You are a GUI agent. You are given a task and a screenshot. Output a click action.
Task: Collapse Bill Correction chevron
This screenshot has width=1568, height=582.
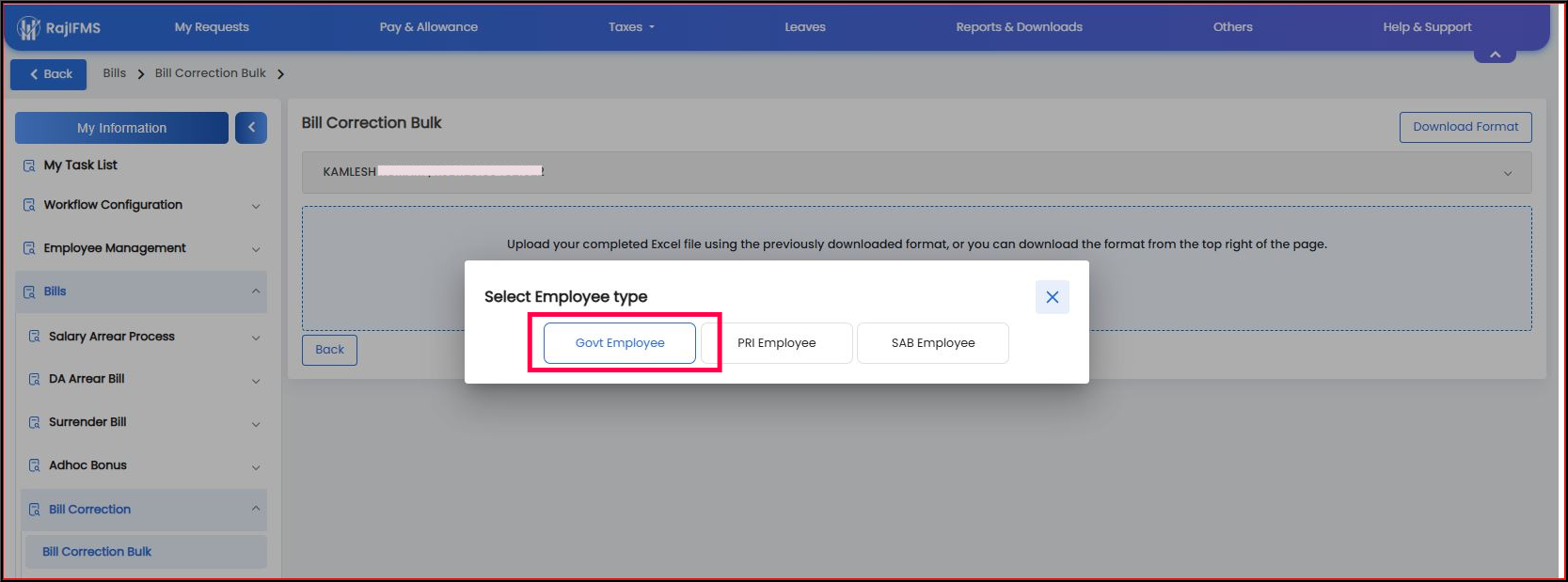[256, 509]
